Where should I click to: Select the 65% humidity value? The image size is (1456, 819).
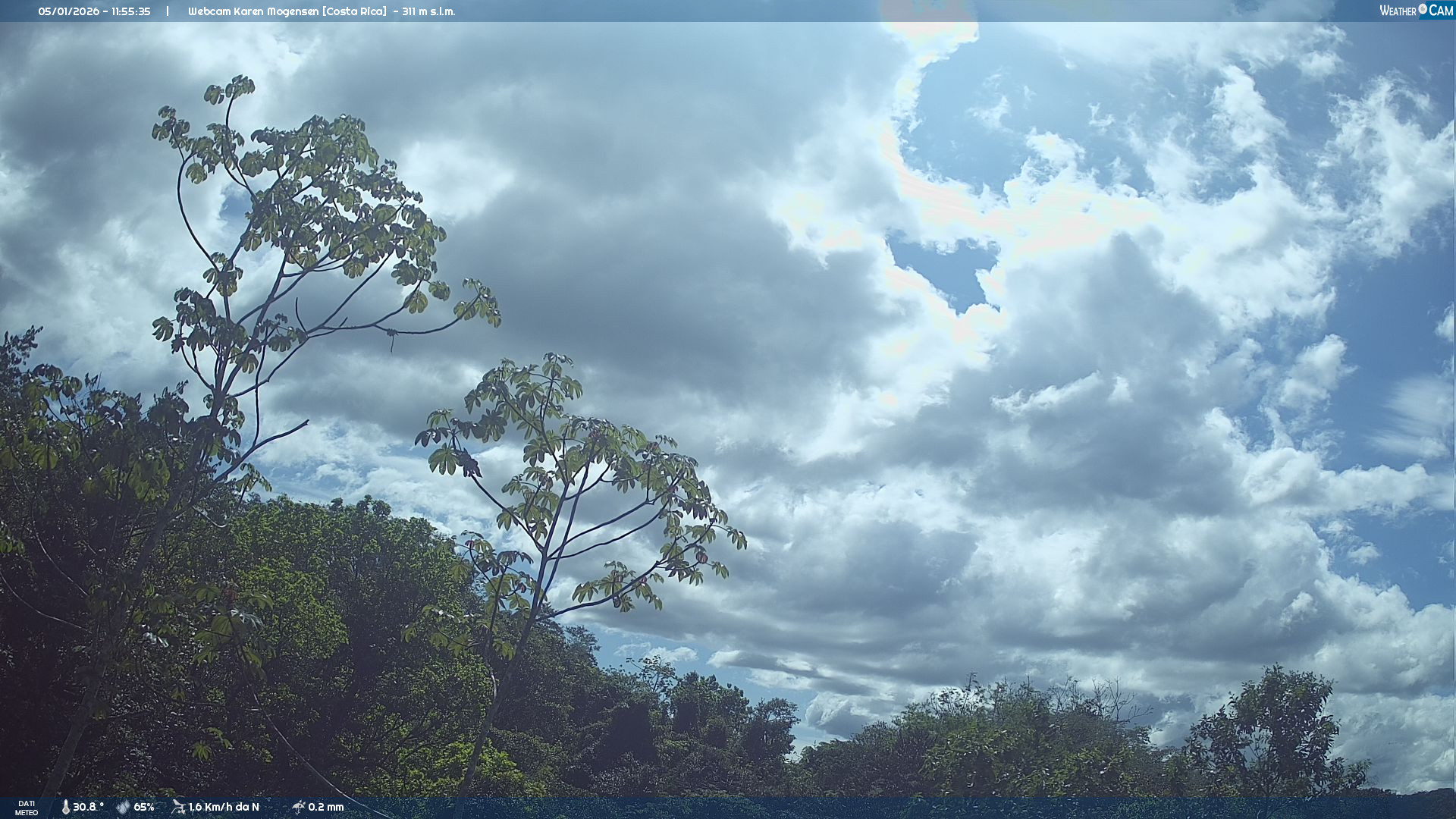[144, 807]
